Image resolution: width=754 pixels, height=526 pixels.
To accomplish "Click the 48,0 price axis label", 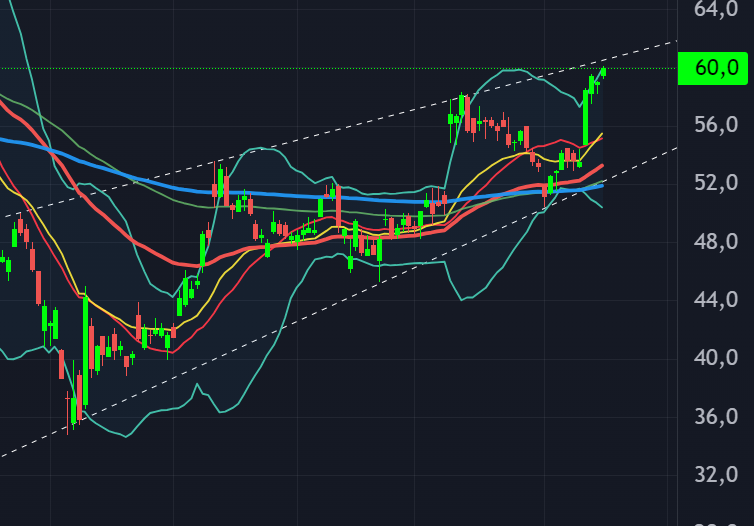I will [x=716, y=241].
